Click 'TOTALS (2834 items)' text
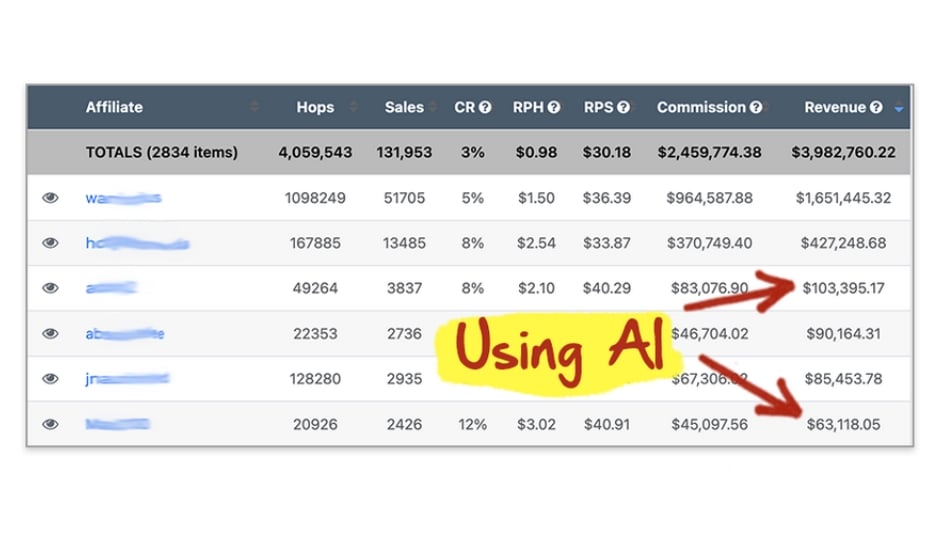 tap(161, 152)
